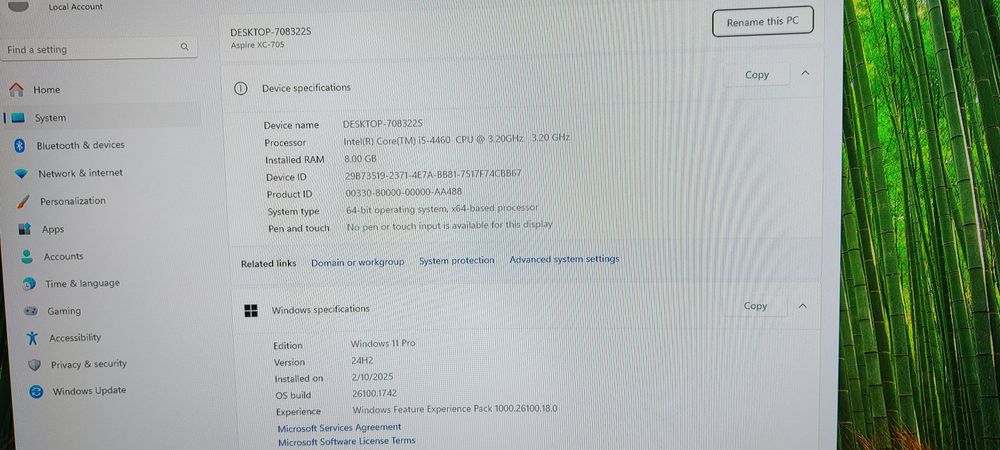Select System in the sidebar
The height and width of the screenshot is (450, 1000).
click(x=50, y=118)
